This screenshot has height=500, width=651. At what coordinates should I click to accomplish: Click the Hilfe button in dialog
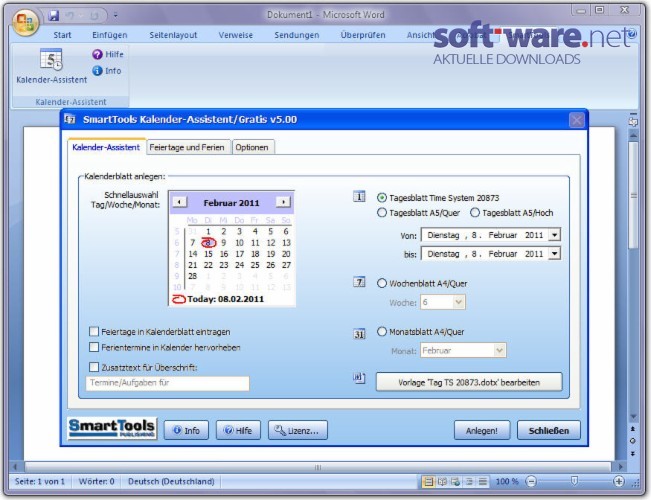238,430
